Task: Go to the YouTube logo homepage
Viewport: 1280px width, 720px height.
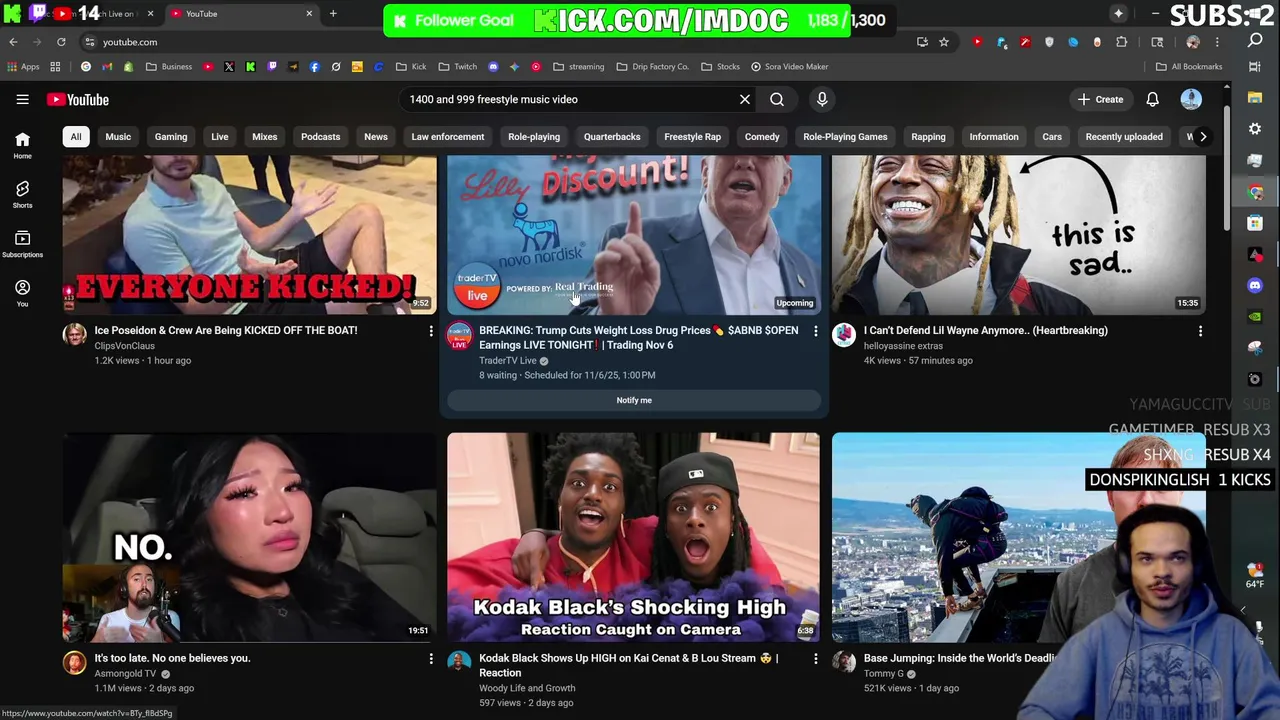Action: (x=77, y=99)
